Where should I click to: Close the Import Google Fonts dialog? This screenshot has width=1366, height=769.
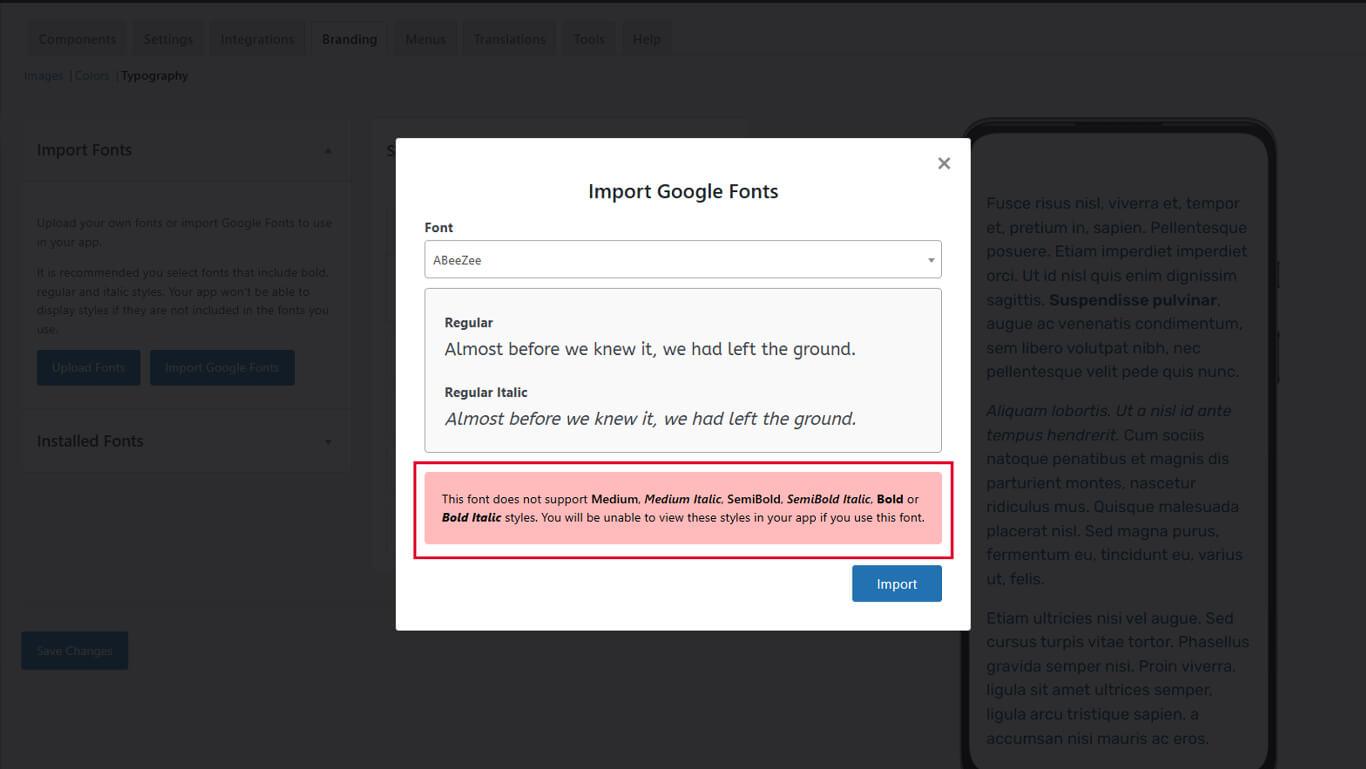pos(943,163)
